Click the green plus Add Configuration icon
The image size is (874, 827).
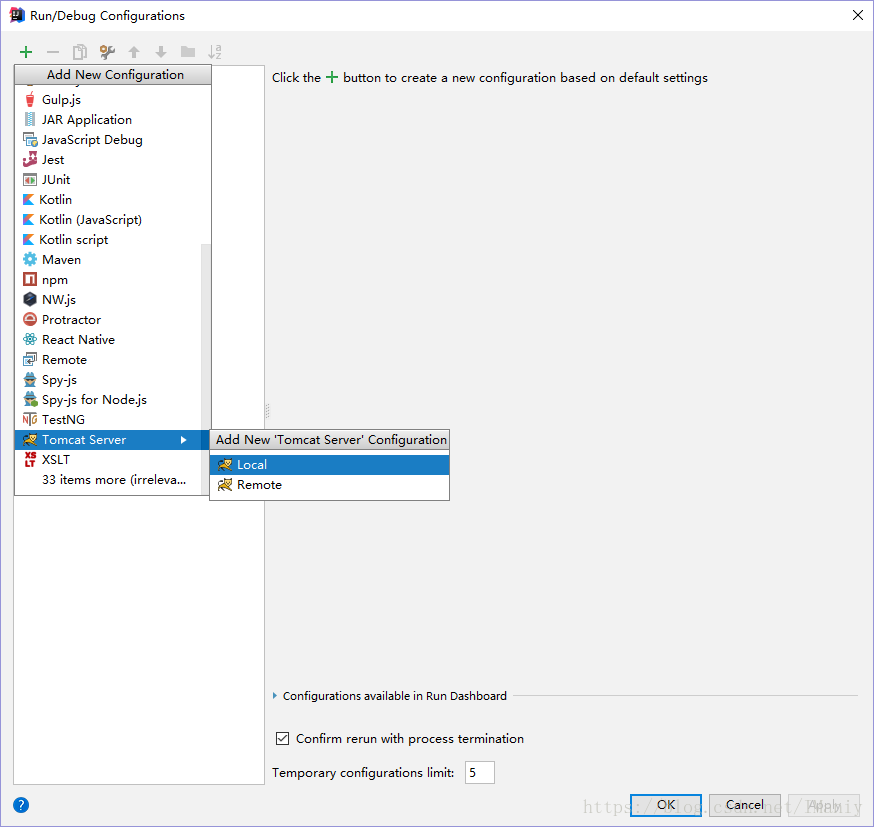(26, 52)
